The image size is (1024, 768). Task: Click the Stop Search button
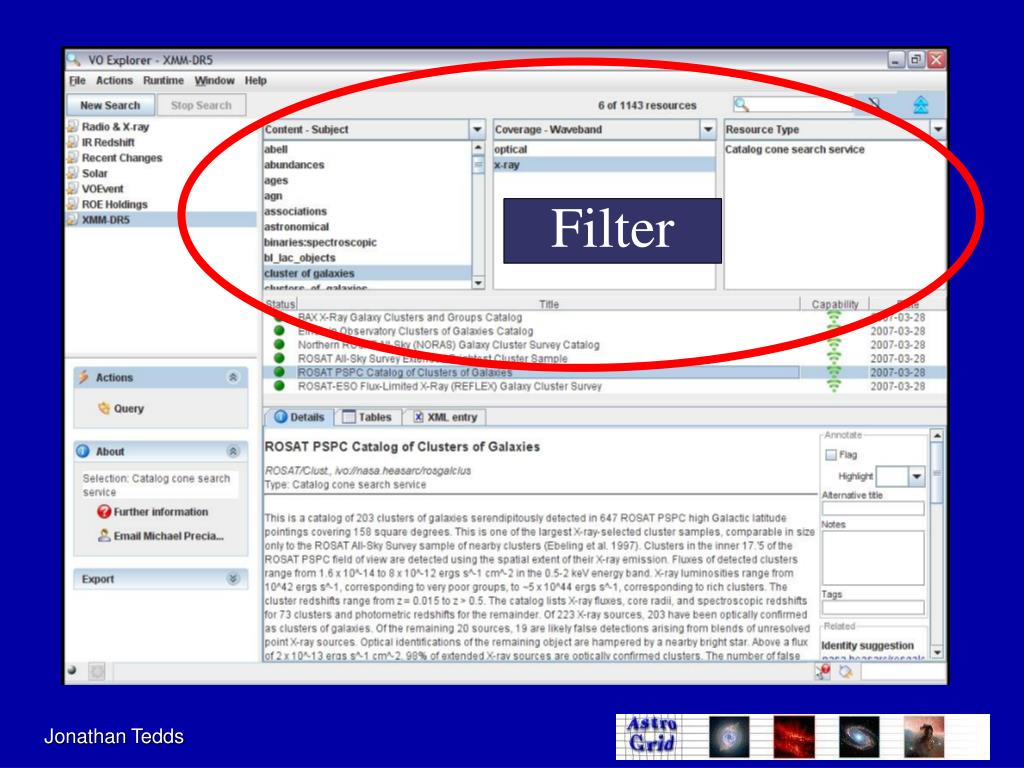(201, 105)
